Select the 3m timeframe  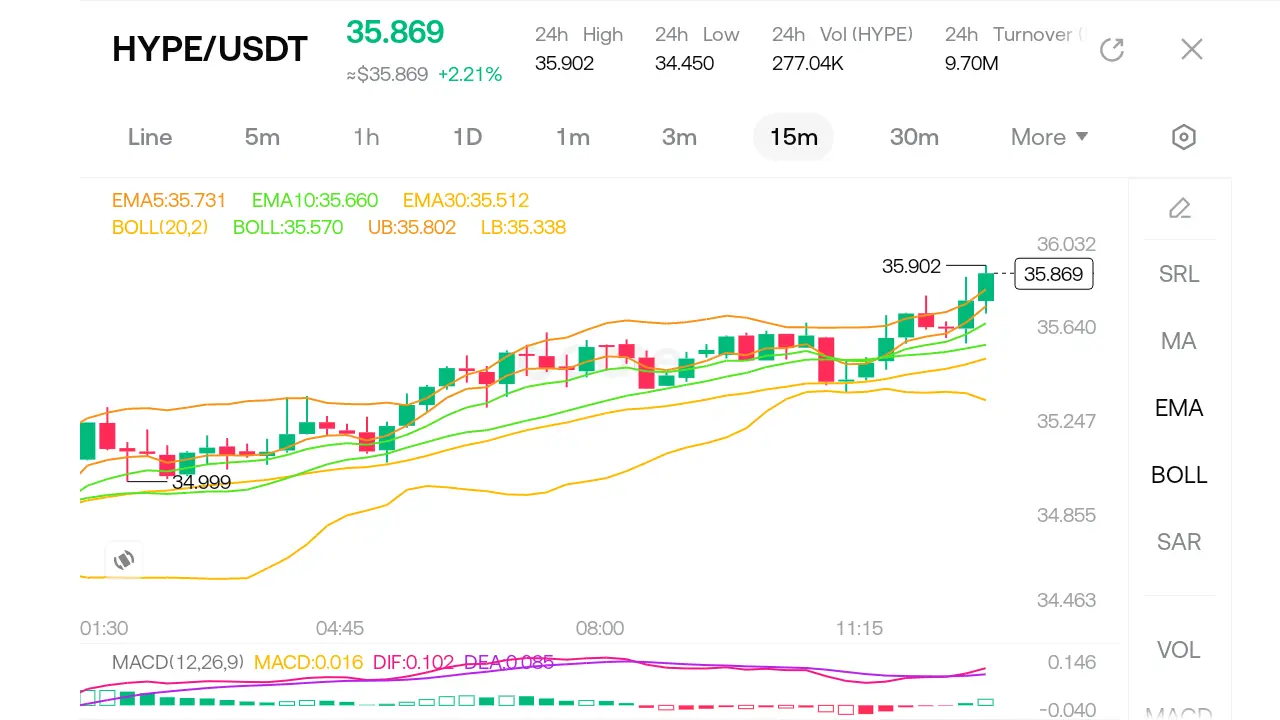tap(679, 137)
